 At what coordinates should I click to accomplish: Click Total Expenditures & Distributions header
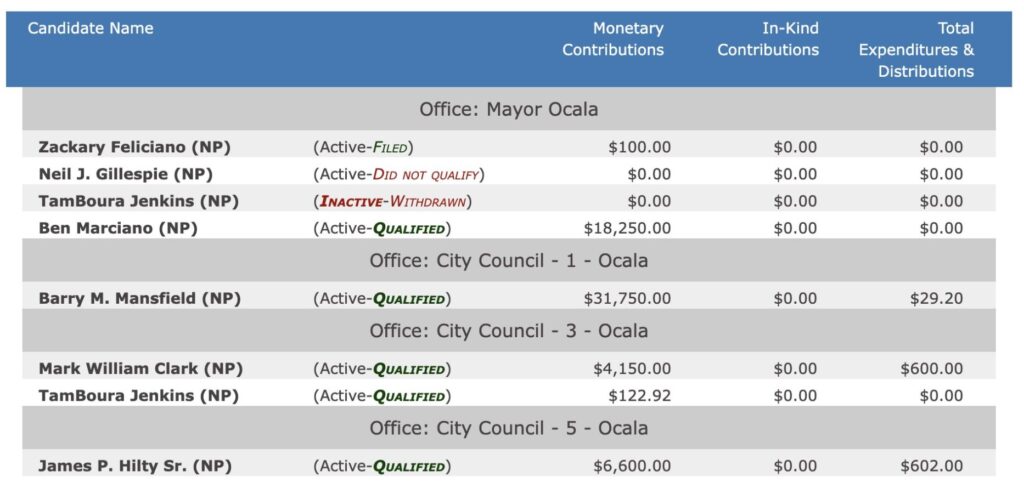pyautogui.click(x=916, y=50)
